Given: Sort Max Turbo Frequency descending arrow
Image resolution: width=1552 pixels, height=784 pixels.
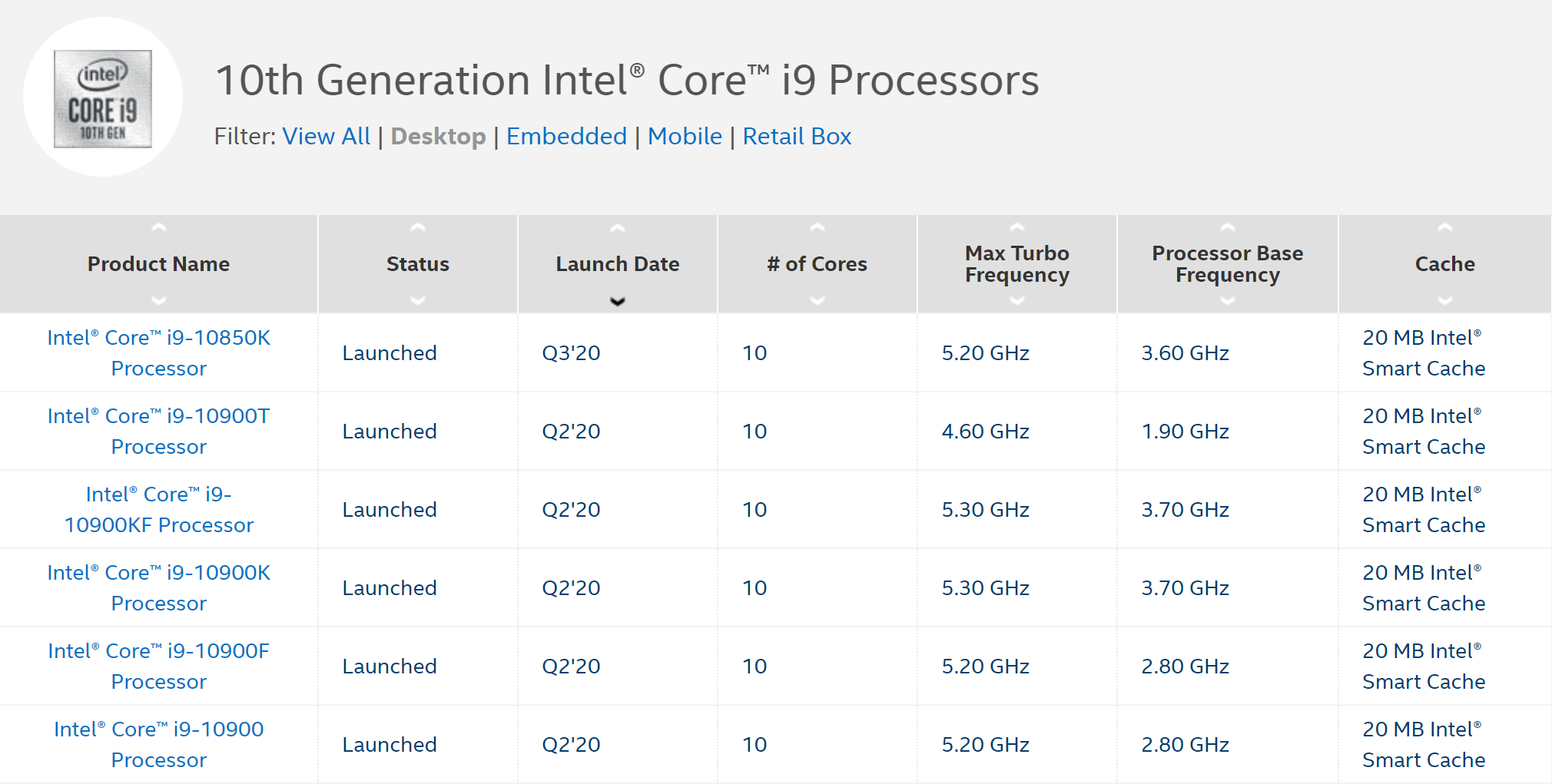Looking at the screenshot, I should point(1016,300).
